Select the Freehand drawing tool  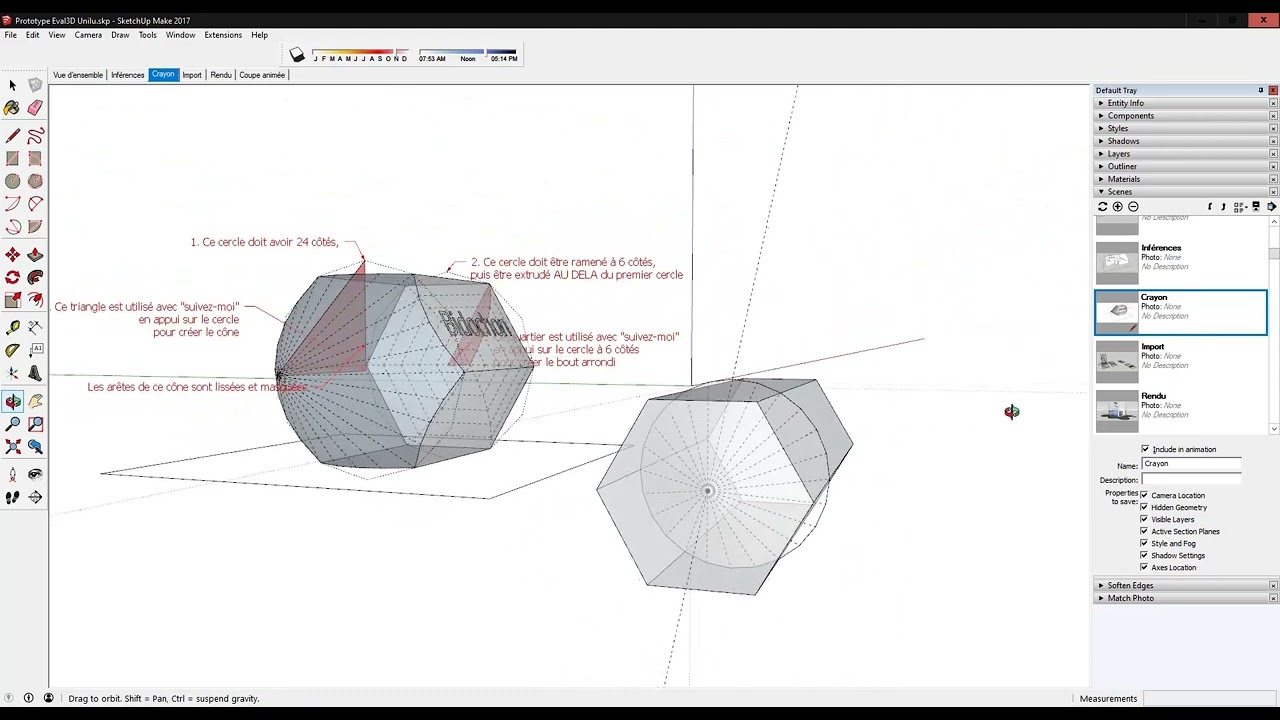35,136
